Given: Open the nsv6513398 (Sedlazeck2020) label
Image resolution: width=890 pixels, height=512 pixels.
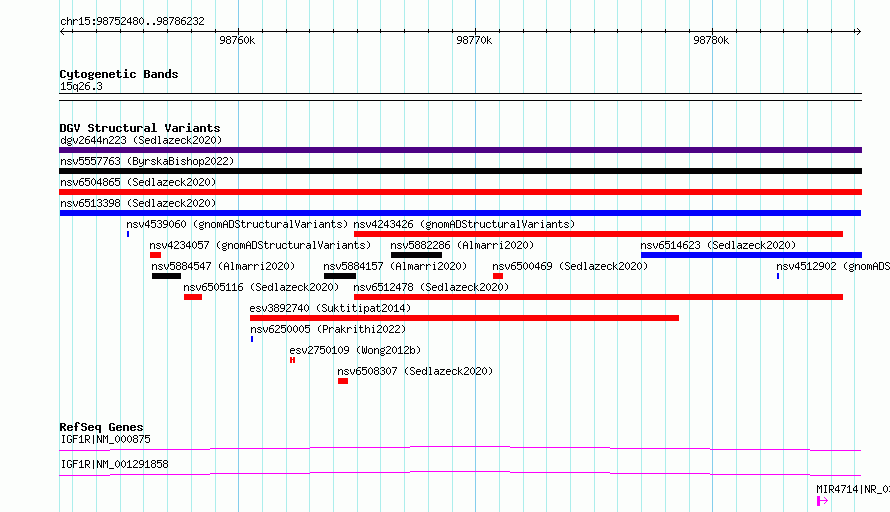Looking at the screenshot, I should (138, 203).
